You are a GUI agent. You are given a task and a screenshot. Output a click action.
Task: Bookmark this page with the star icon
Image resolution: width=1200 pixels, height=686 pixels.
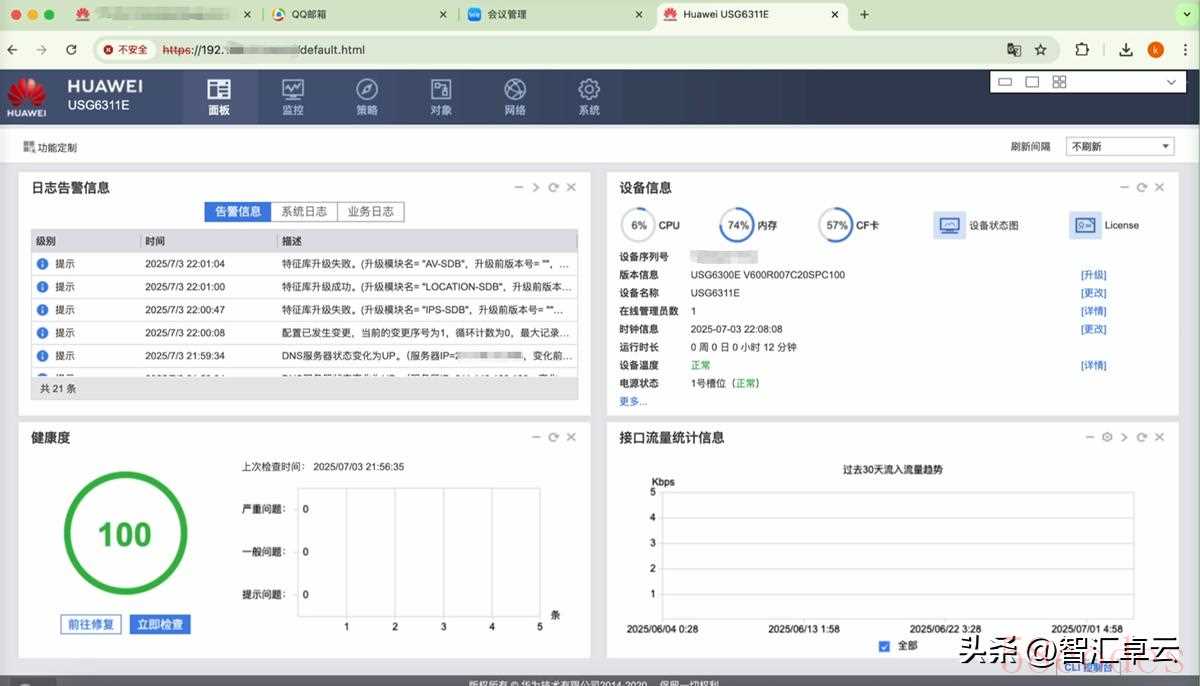[1041, 49]
